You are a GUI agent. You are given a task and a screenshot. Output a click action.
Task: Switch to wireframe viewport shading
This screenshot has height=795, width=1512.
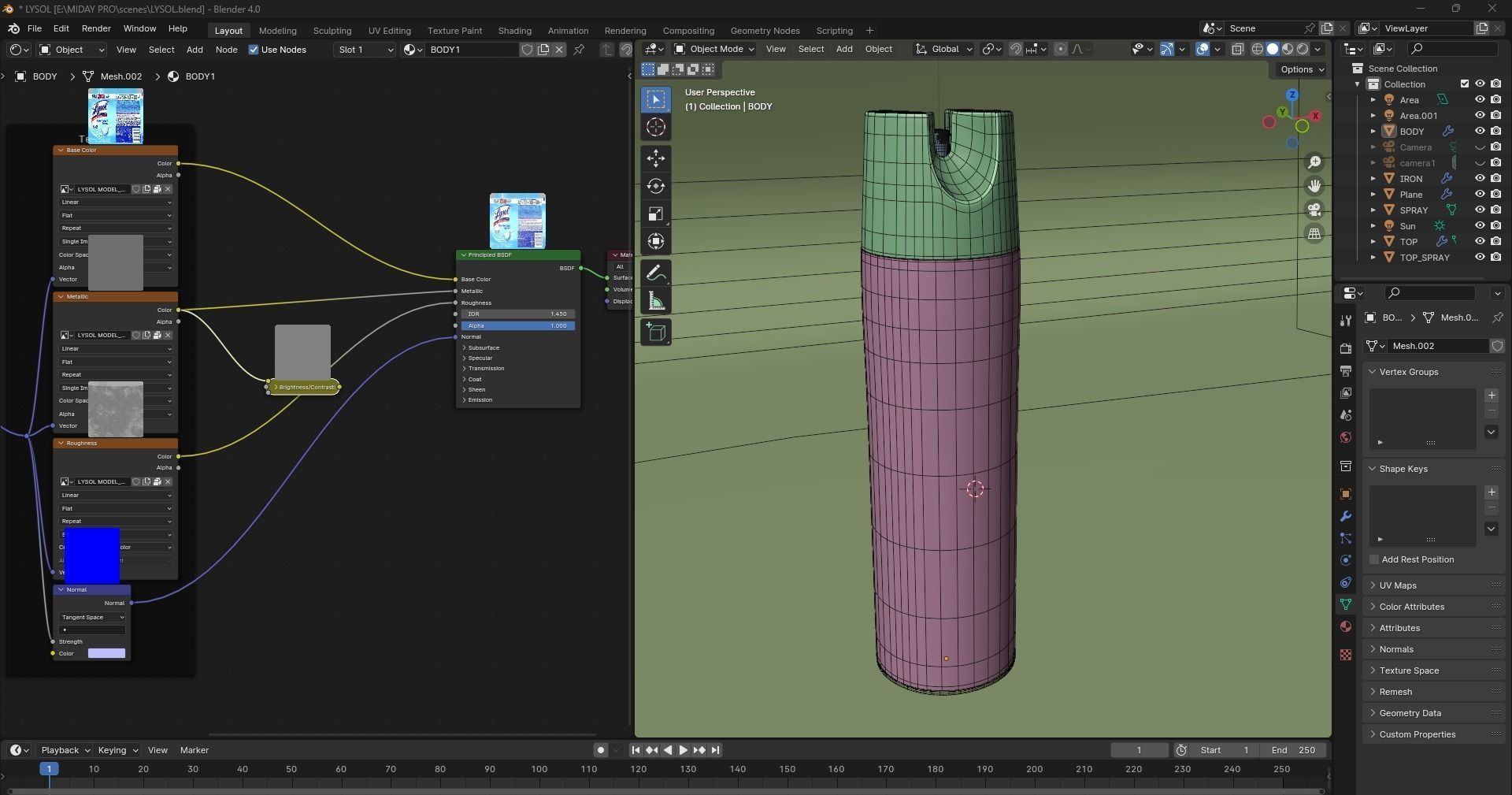[1258, 49]
